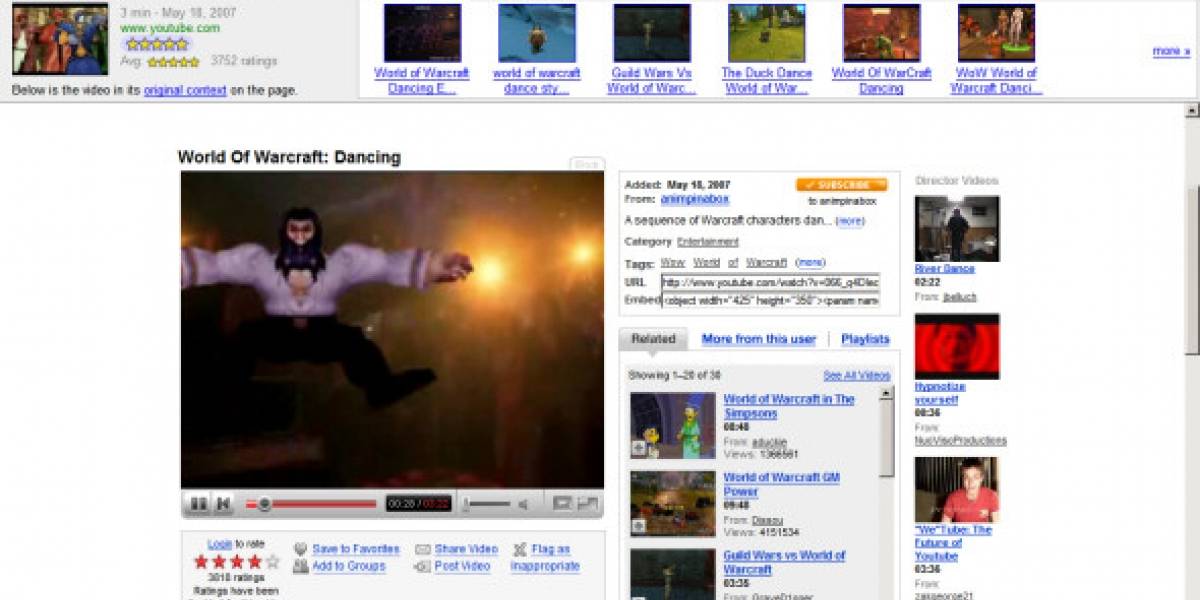1200x600 pixels.
Task: Click the video seek progress bar
Action: click(x=312, y=504)
